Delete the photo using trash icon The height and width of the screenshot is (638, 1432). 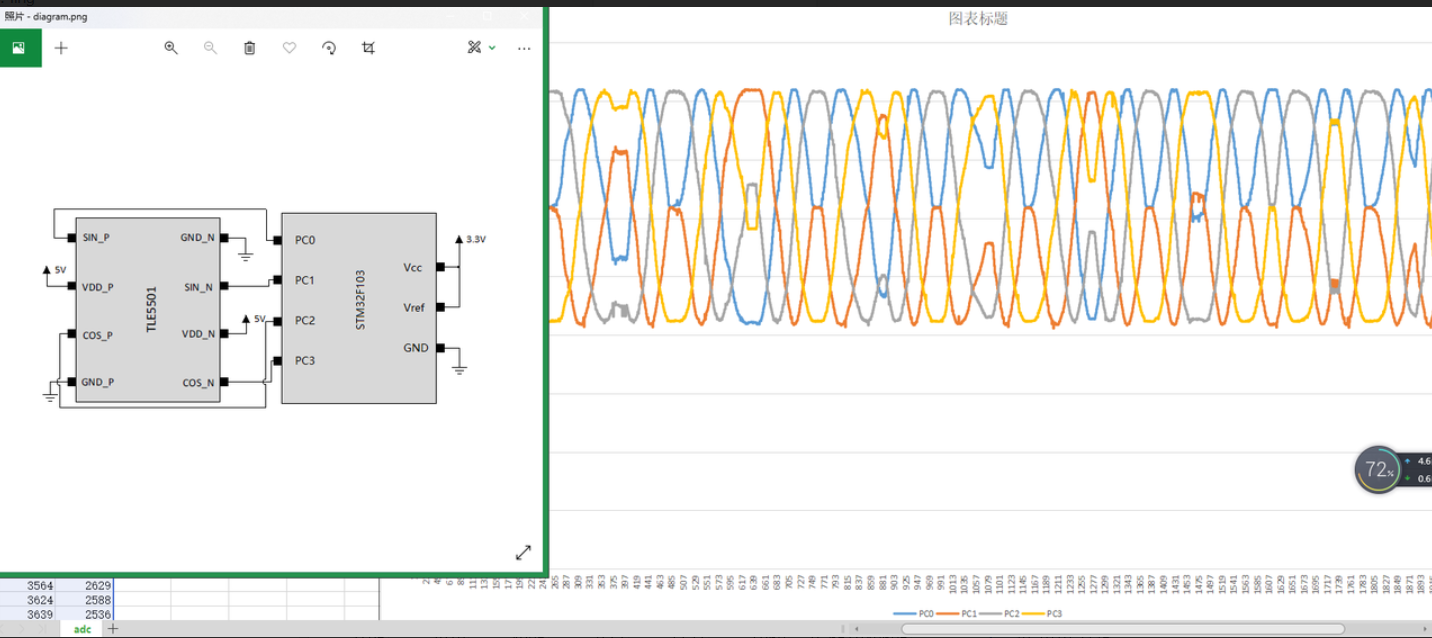click(250, 47)
